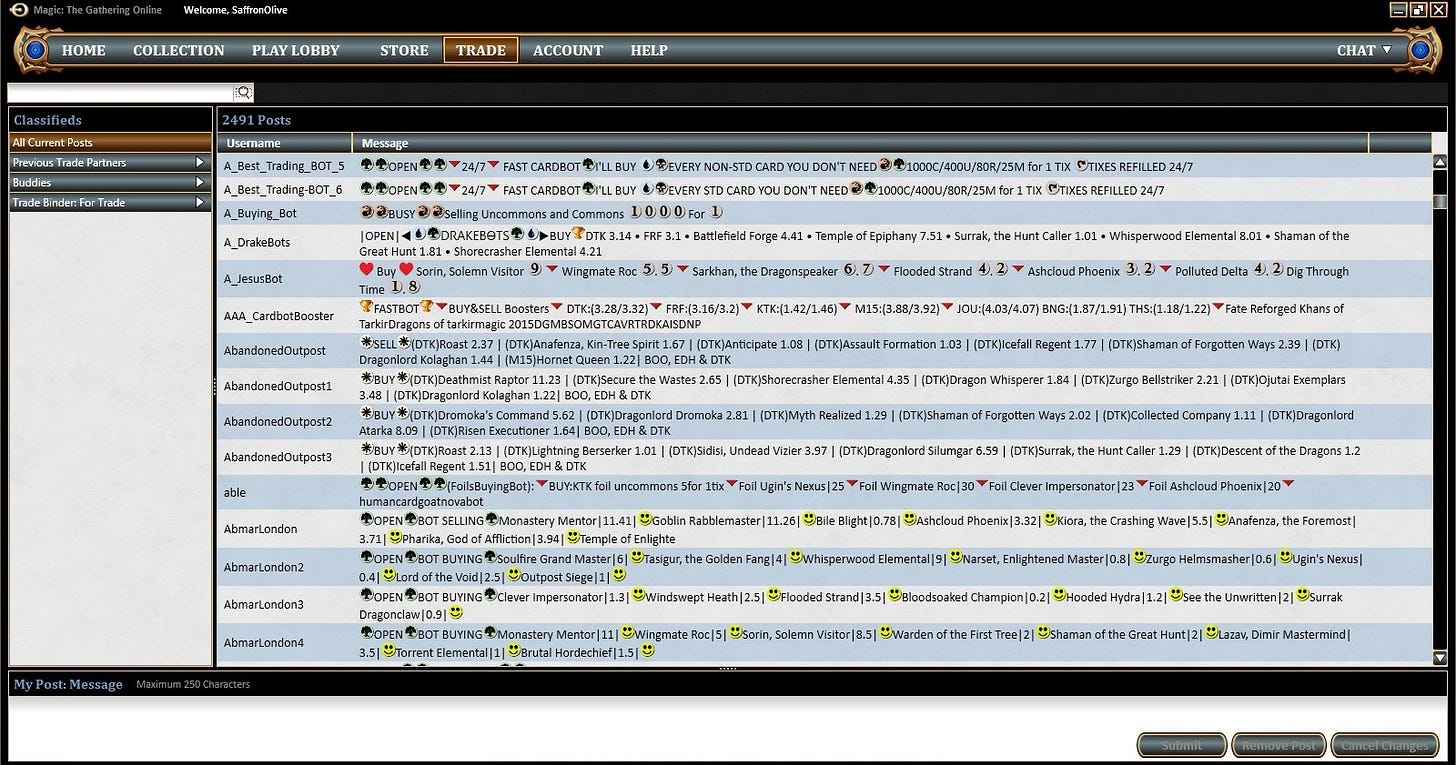1456x765 pixels.
Task: Select the AbmarLondon3 username
Action: pos(264,604)
